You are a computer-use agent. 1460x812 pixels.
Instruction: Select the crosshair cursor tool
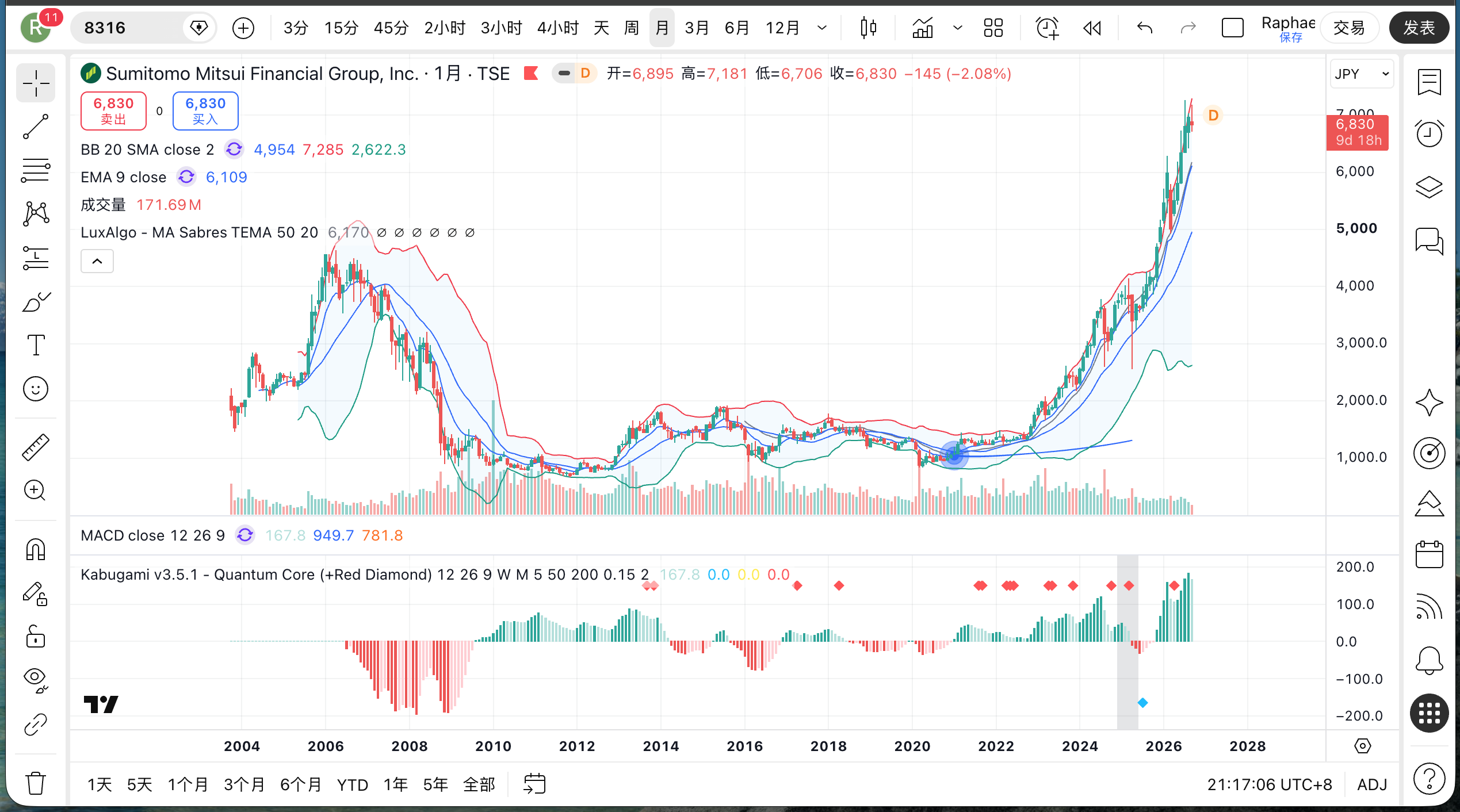coord(36,83)
